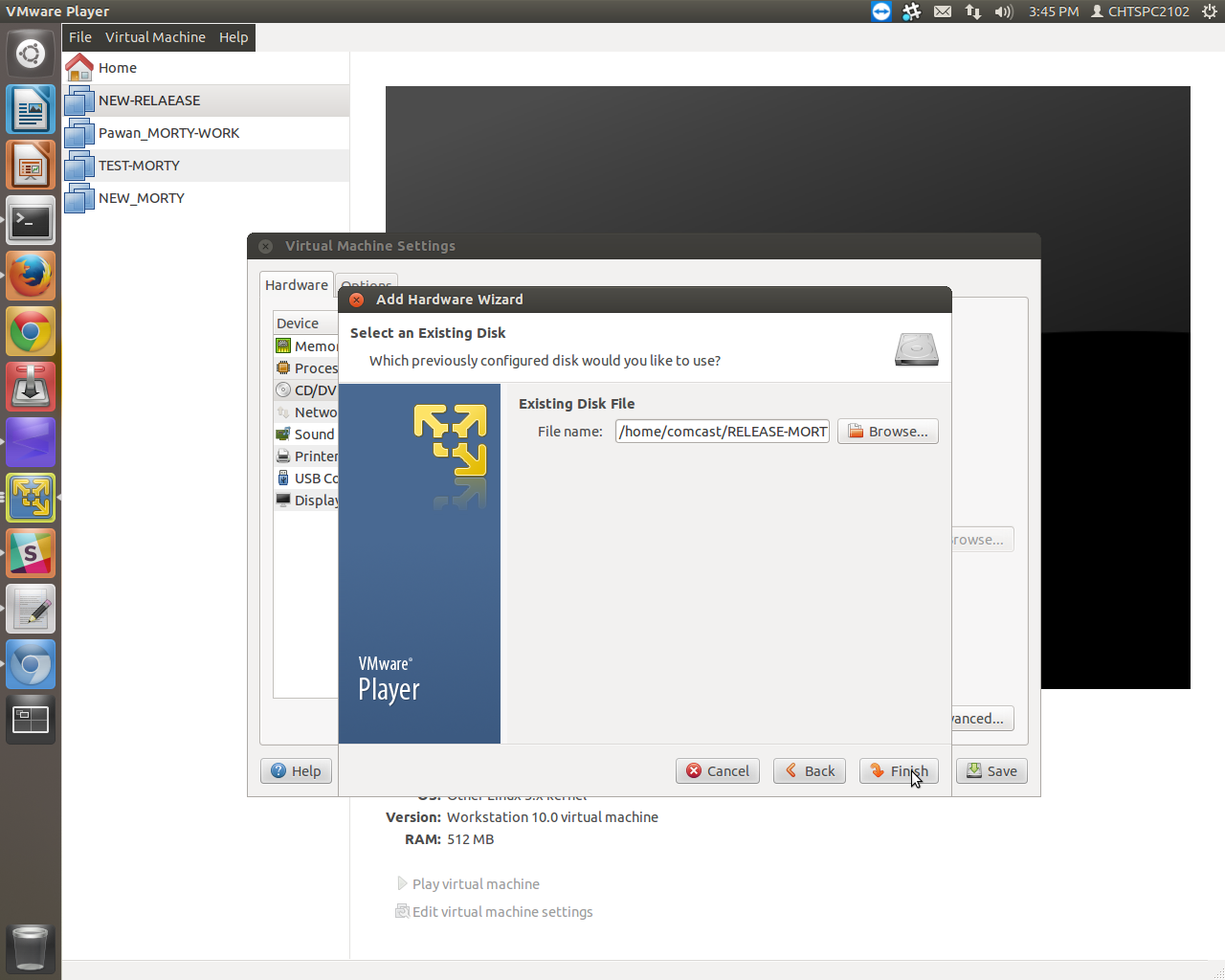Select Pawan_MORTY-WORK virtual machine
The width and height of the screenshot is (1225, 980).
tap(168, 133)
